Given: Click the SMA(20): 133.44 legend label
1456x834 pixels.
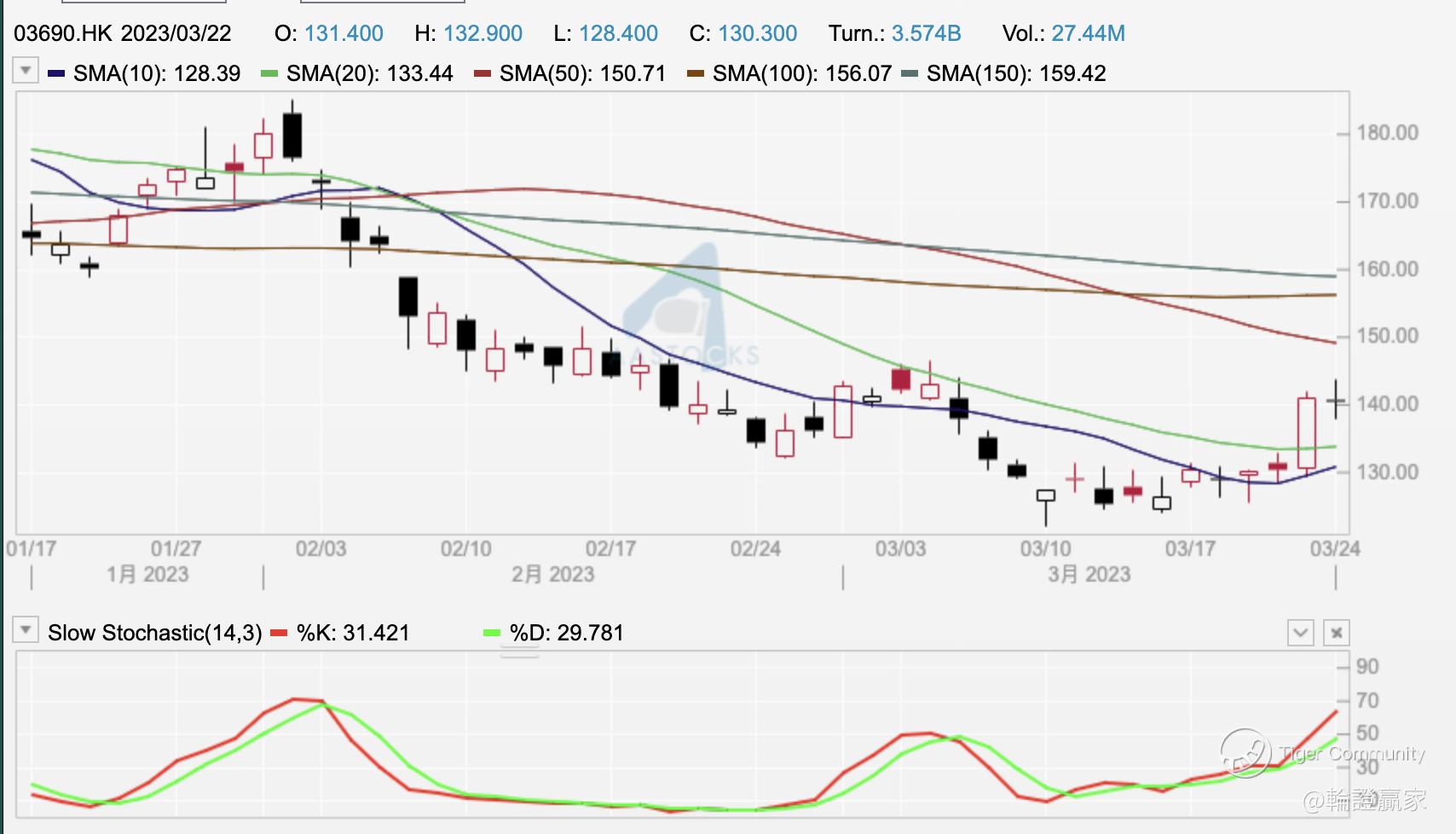Looking at the screenshot, I should [x=370, y=73].
